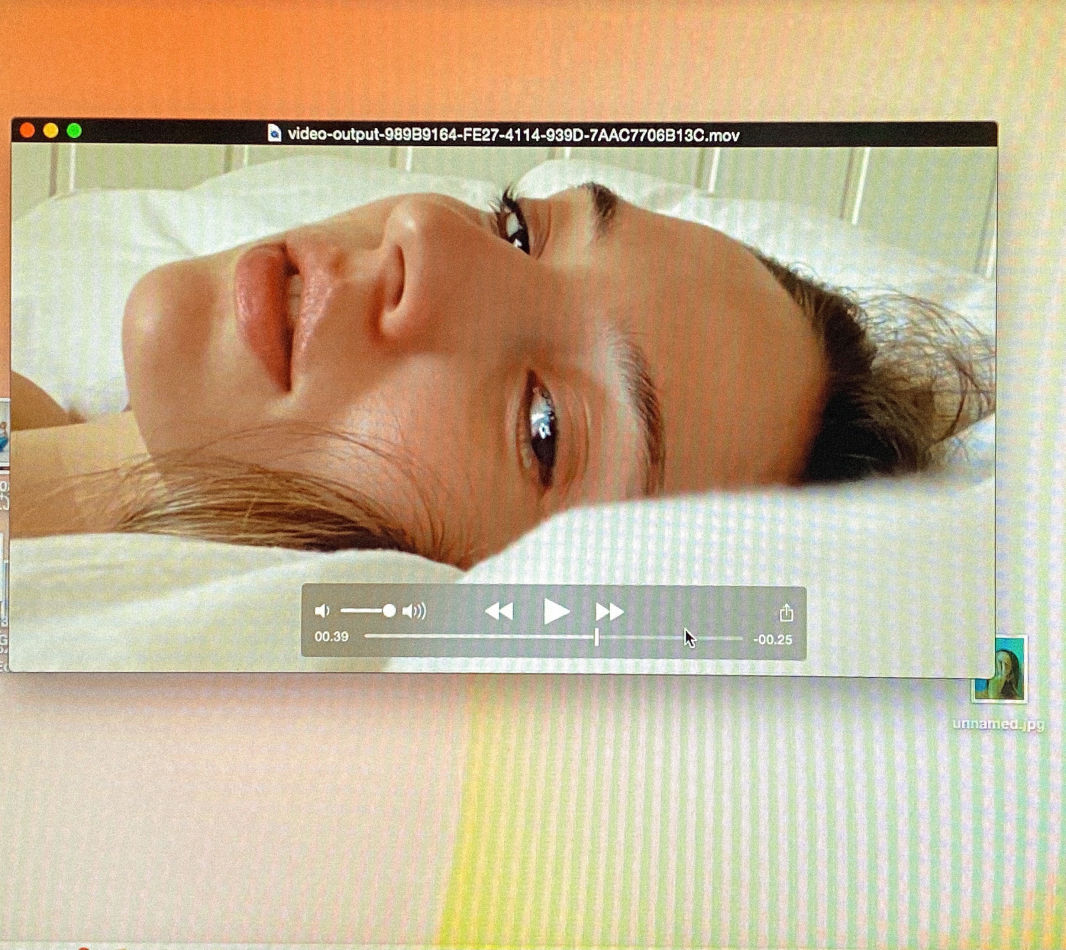Click the unnamed.jpg file name label
1066x950 pixels.
tap(998, 723)
